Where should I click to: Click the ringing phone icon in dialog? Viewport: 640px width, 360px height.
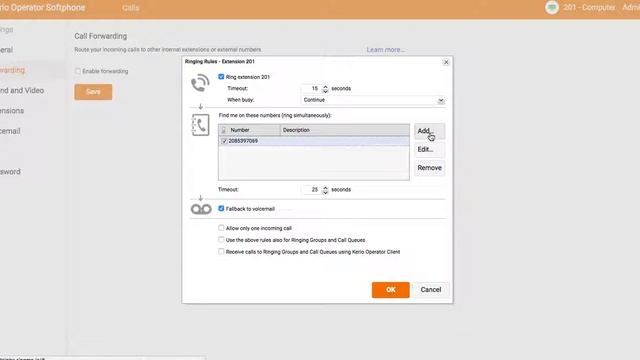click(200, 83)
